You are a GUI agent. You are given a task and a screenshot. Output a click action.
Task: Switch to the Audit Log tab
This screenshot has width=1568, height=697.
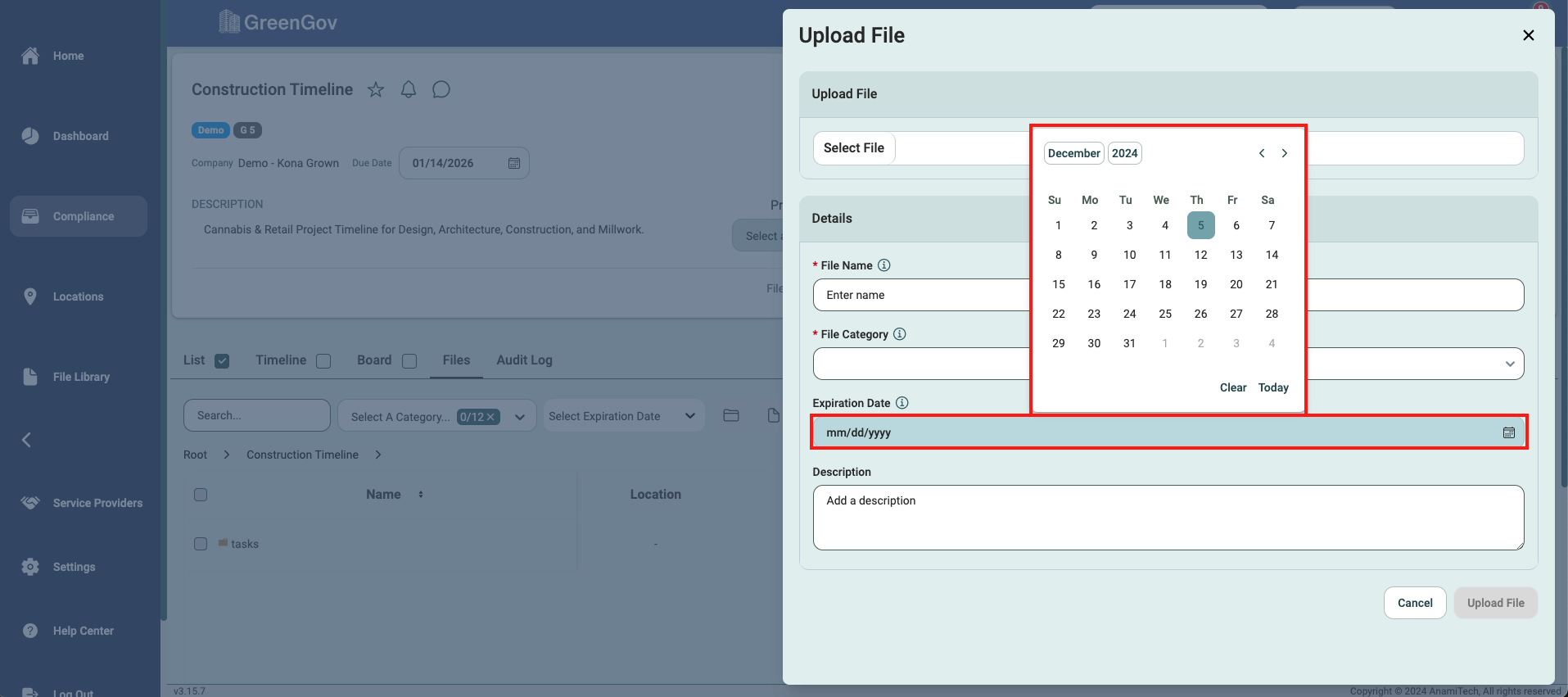coord(524,360)
